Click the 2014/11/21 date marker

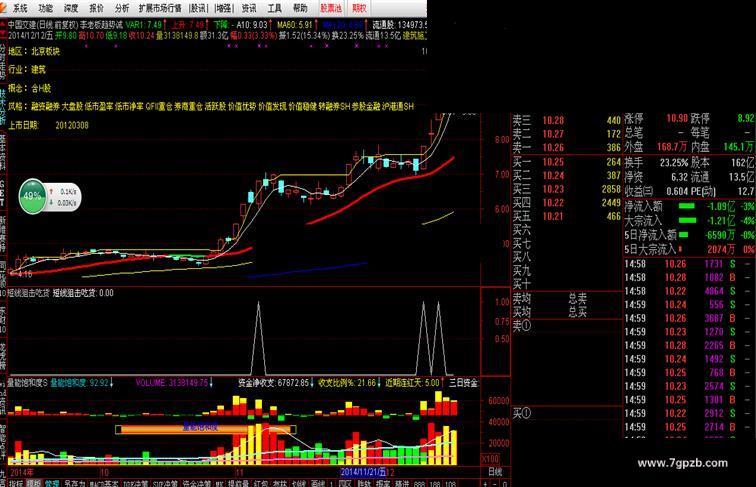click(x=364, y=471)
